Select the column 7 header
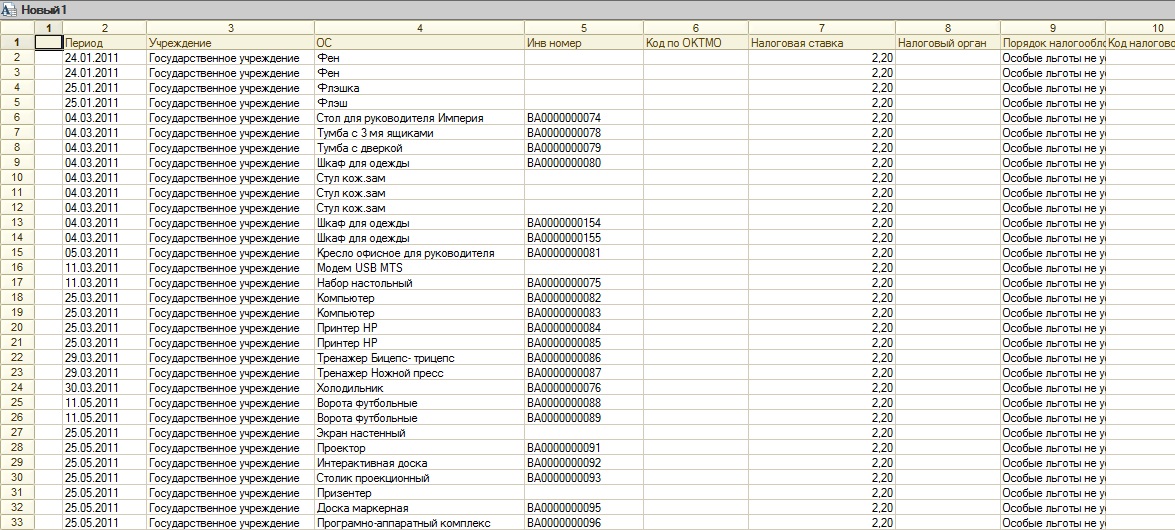The width and height of the screenshot is (1175, 530). (821, 27)
